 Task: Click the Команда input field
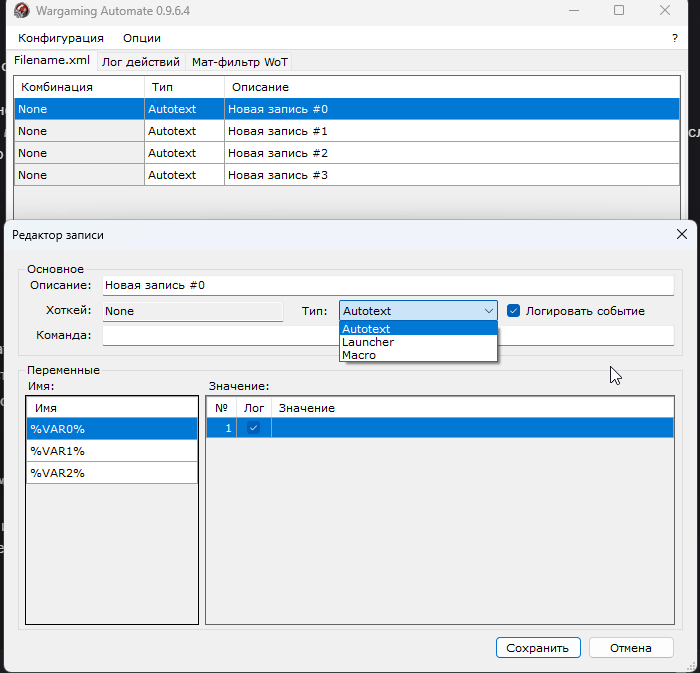221,336
